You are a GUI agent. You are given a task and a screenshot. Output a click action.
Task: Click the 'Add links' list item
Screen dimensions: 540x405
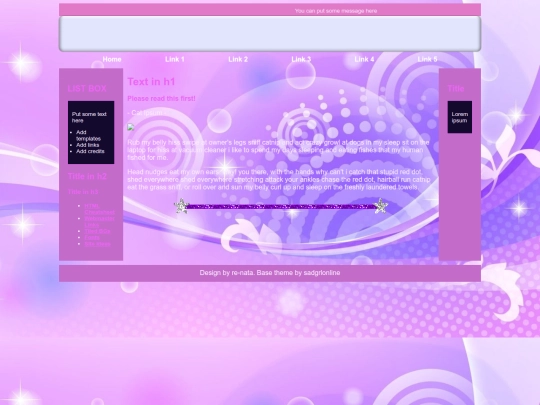pos(87,145)
